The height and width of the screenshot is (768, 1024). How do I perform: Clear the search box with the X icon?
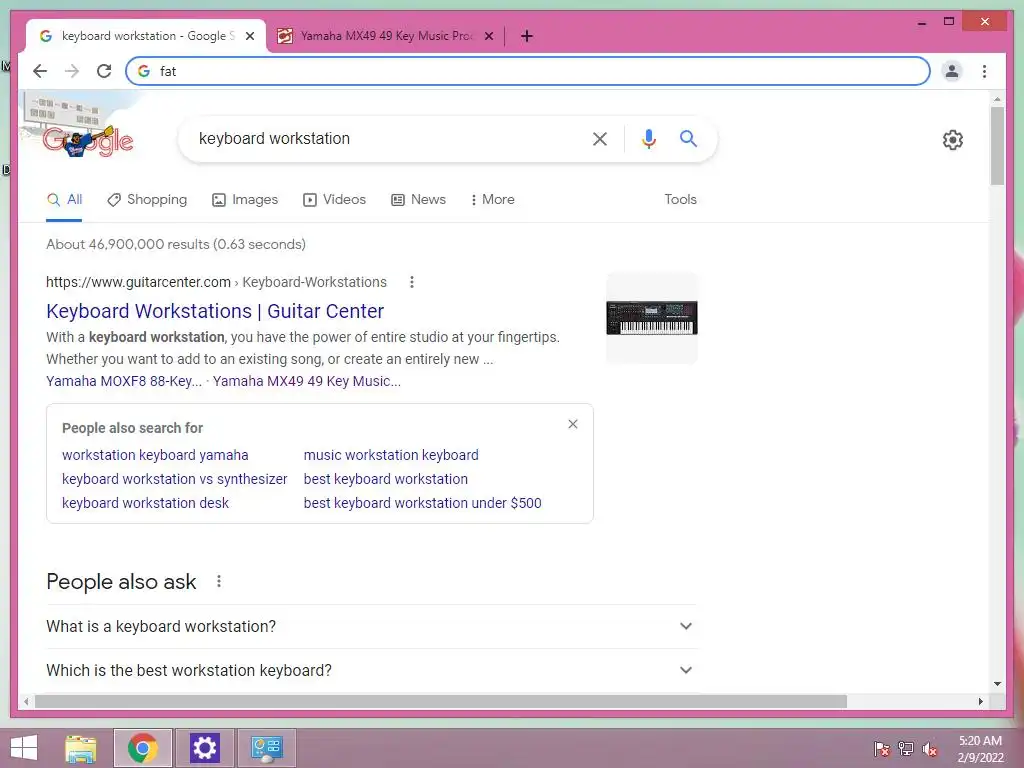point(600,138)
